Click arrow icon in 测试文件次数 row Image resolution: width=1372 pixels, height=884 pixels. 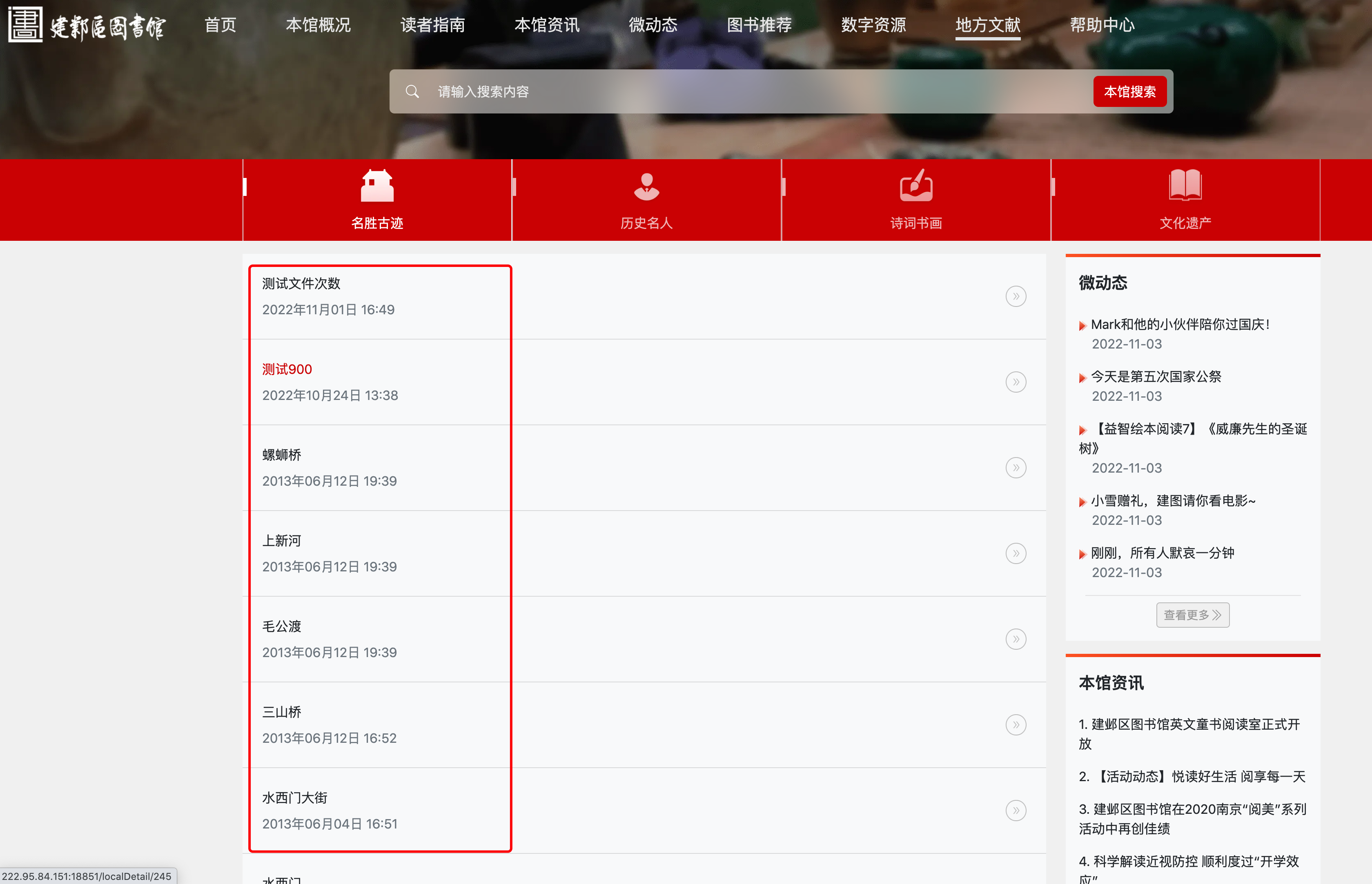click(1016, 296)
